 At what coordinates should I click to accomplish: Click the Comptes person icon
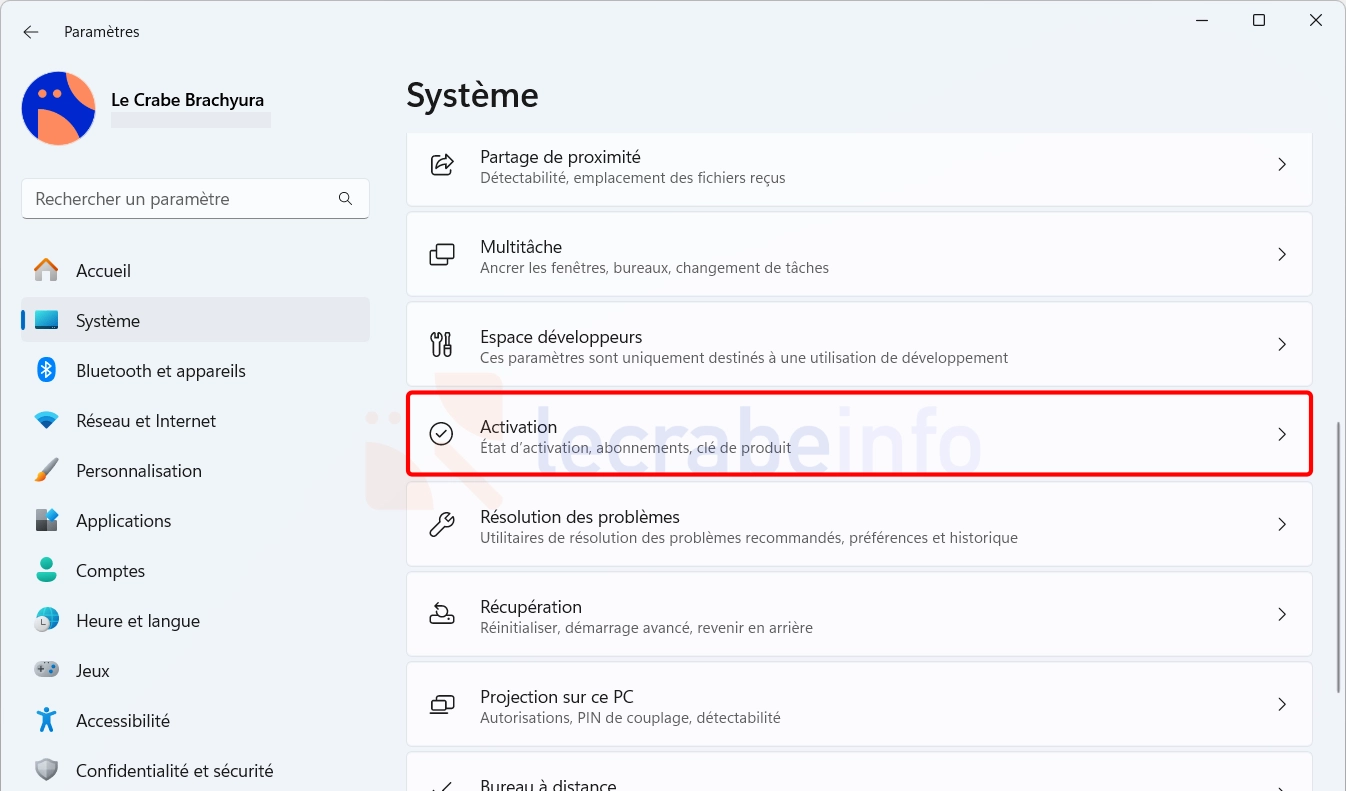click(46, 571)
